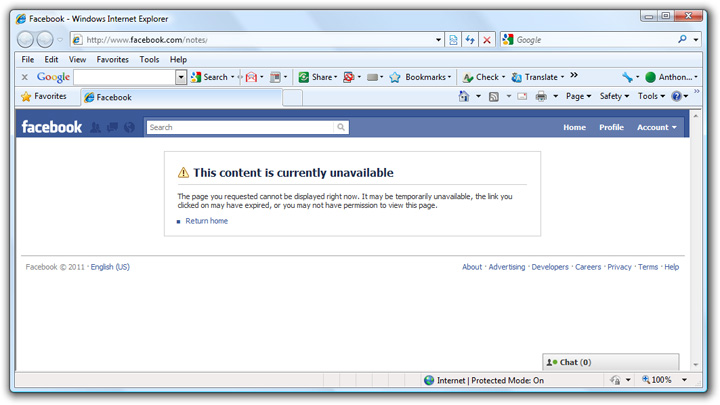Viewport: 720px width, 405px height.
Task: Click the Anthon... account button
Action: pos(669,77)
